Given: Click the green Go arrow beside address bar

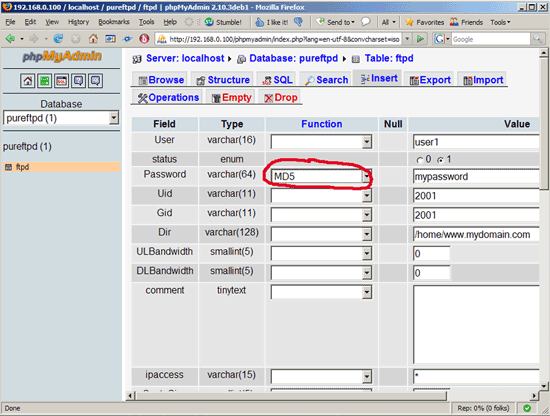Looking at the screenshot, I should (x=420, y=39).
